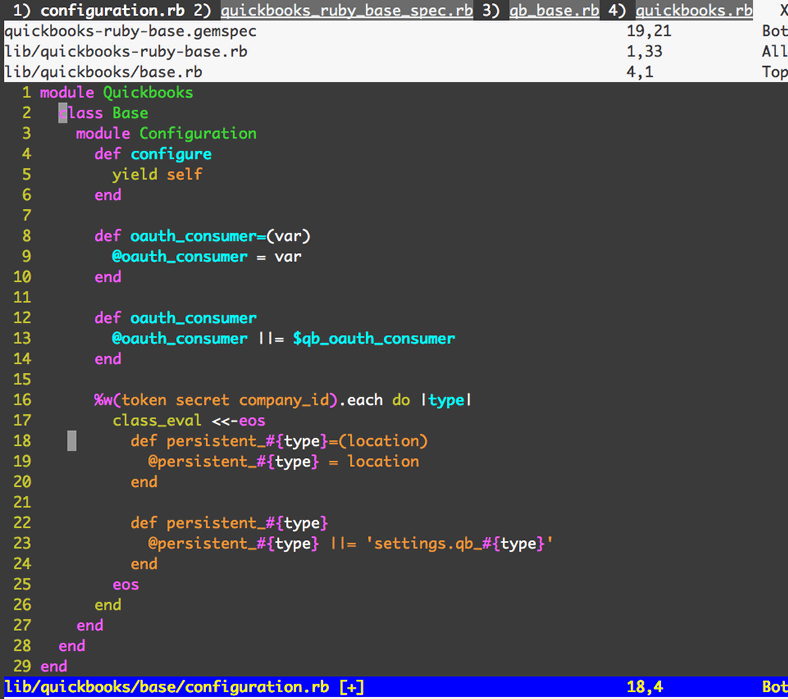
Task: Click 'end' on line 6
Action: click(x=108, y=195)
